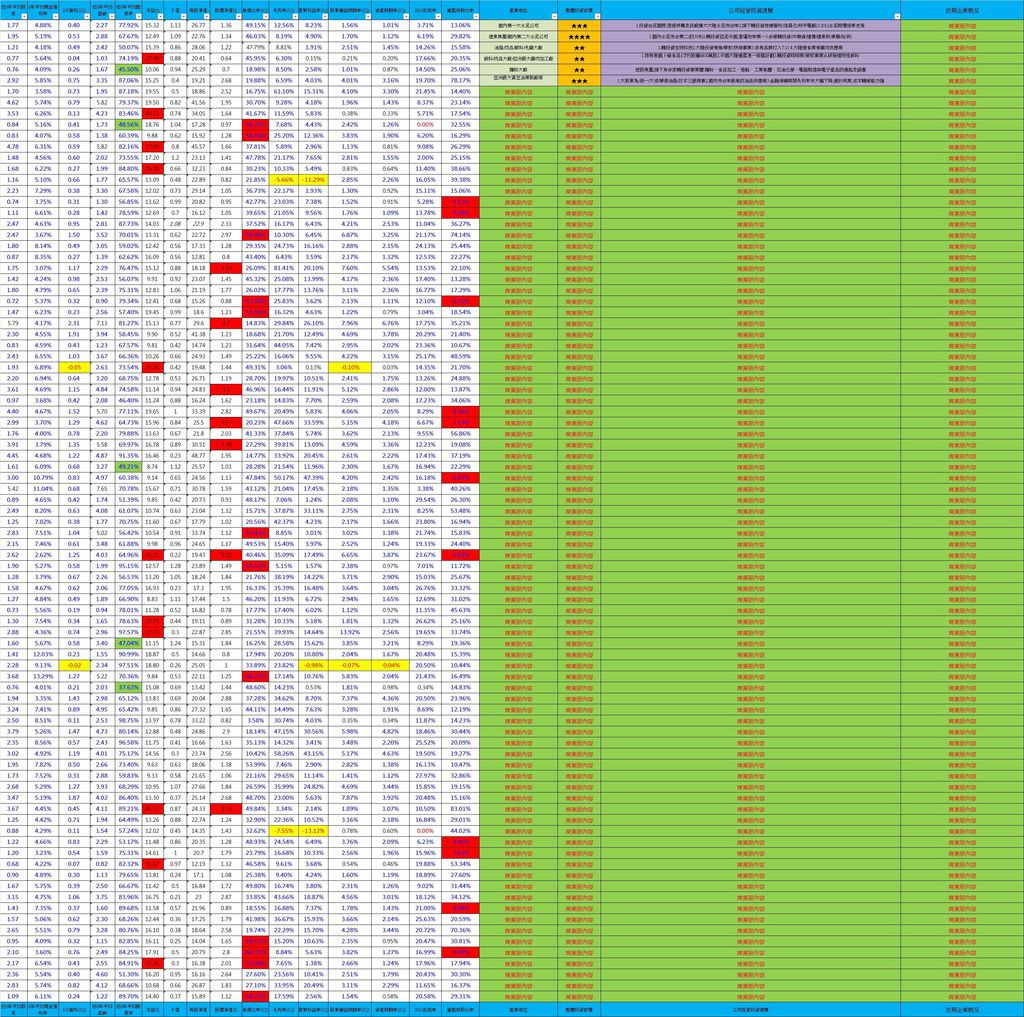Open the 營業利益率(Q) column filter dropdown

coord(325,16)
